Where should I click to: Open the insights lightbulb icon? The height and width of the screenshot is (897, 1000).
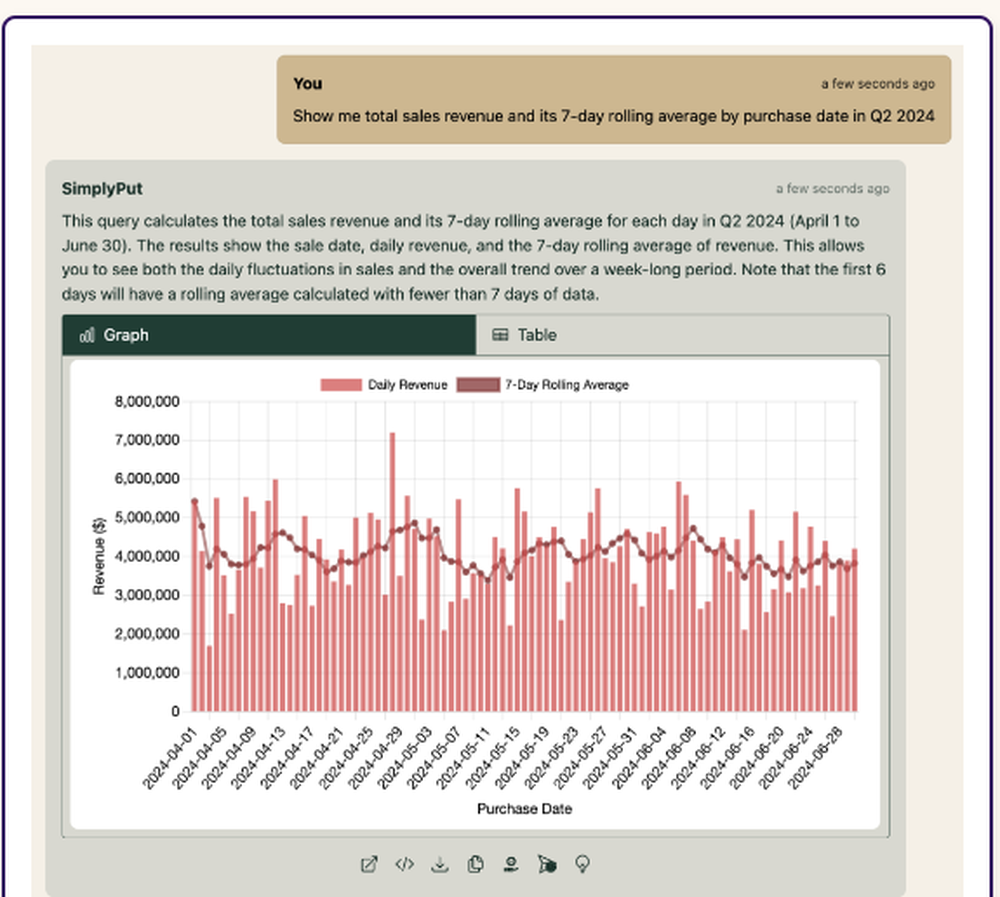click(583, 864)
